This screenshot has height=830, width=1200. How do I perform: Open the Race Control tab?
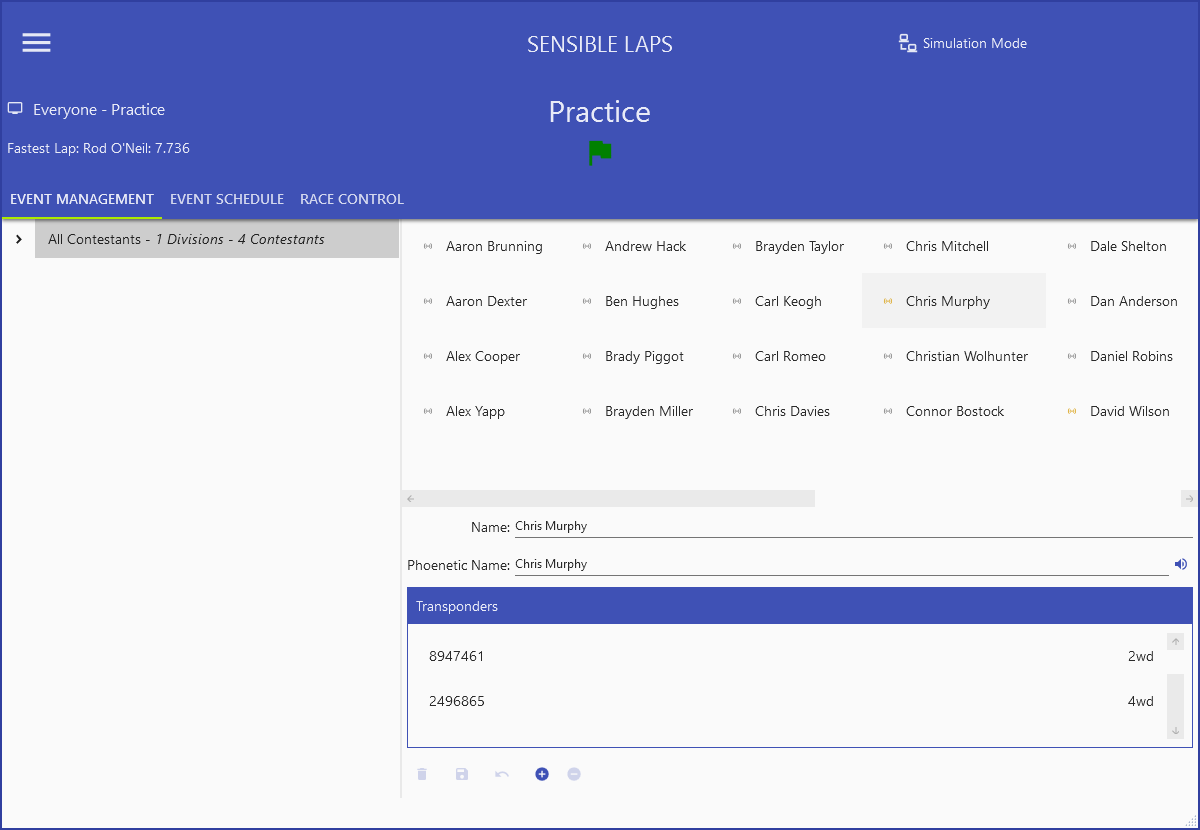[x=352, y=199]
